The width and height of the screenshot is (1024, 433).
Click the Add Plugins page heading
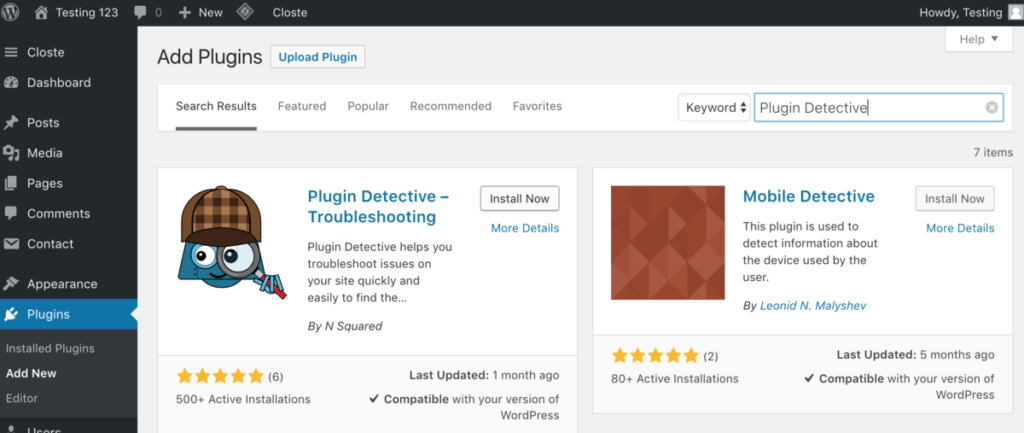pos(210,57)
